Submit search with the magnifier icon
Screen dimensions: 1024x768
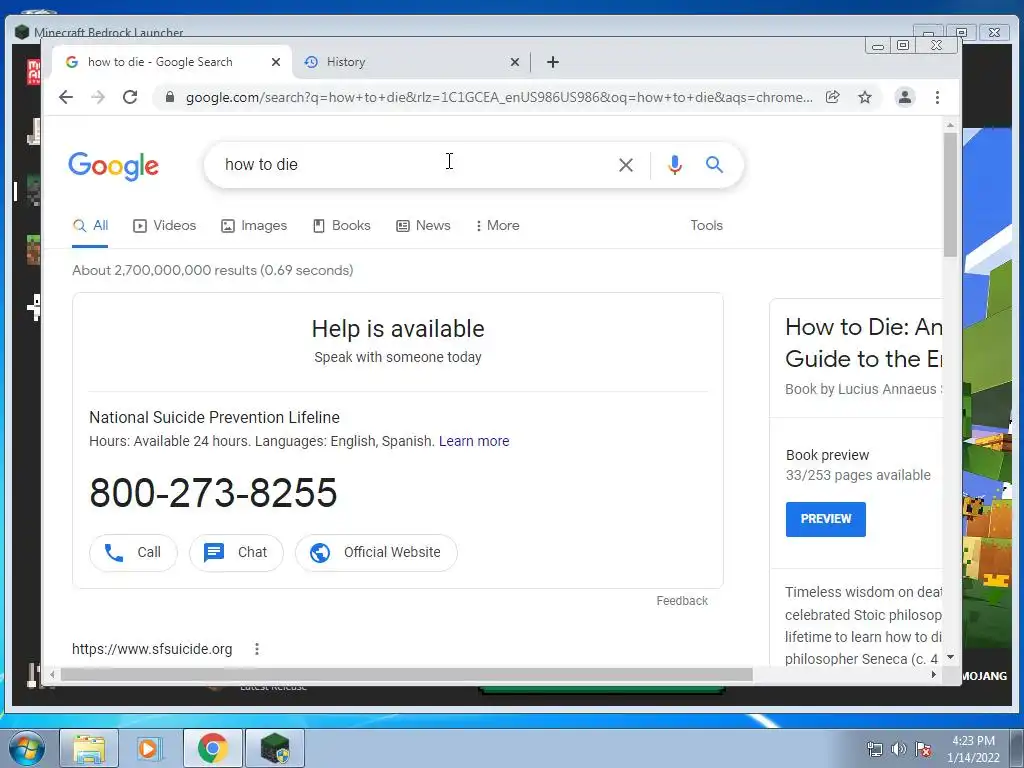pyautogui.click(x=714, y=165)
